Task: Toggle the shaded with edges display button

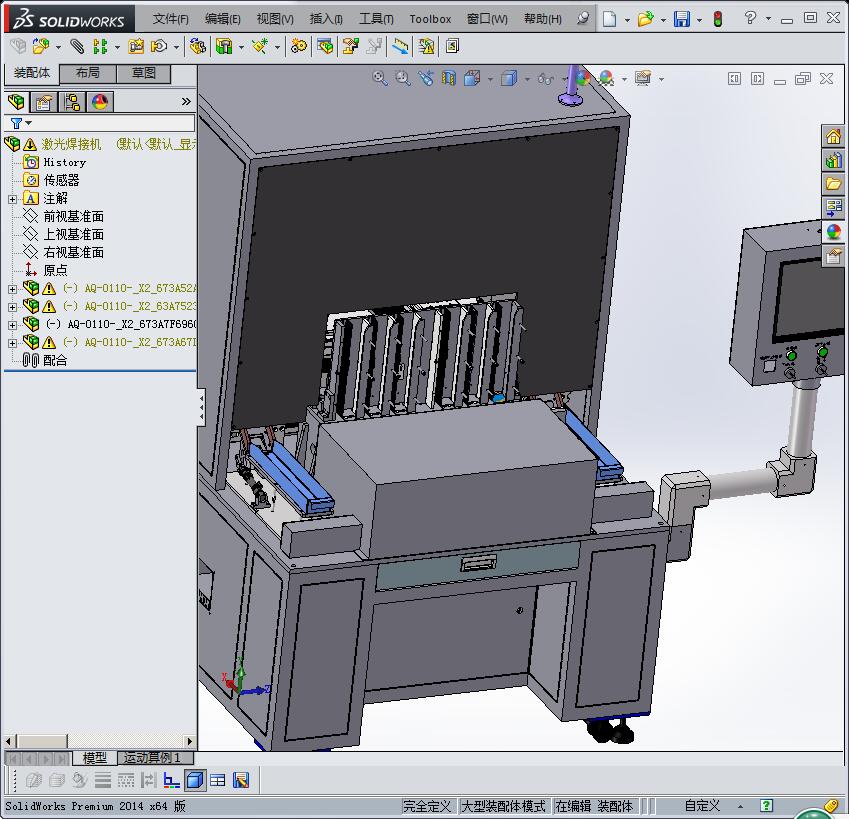Action: click(195, 780)
